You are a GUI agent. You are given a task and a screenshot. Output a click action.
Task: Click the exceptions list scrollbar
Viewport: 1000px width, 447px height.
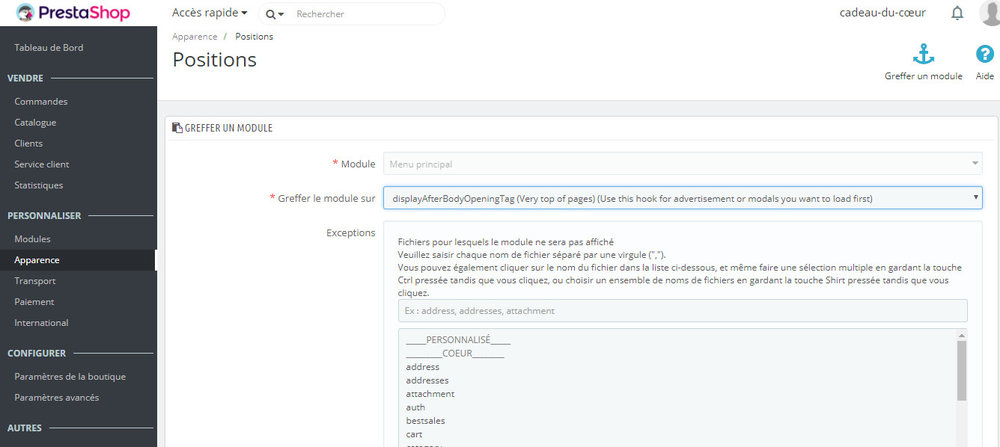[961, 370]
